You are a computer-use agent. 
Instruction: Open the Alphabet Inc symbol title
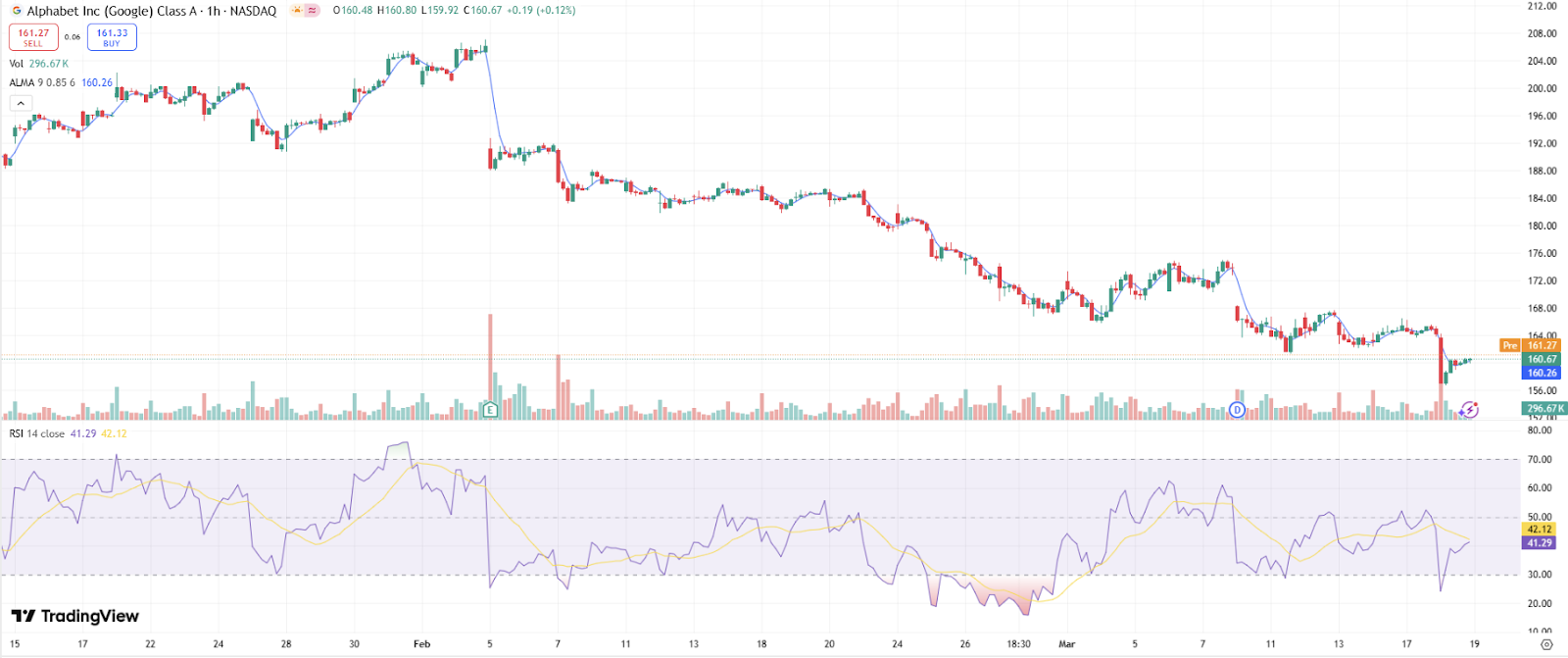point(151,11)
